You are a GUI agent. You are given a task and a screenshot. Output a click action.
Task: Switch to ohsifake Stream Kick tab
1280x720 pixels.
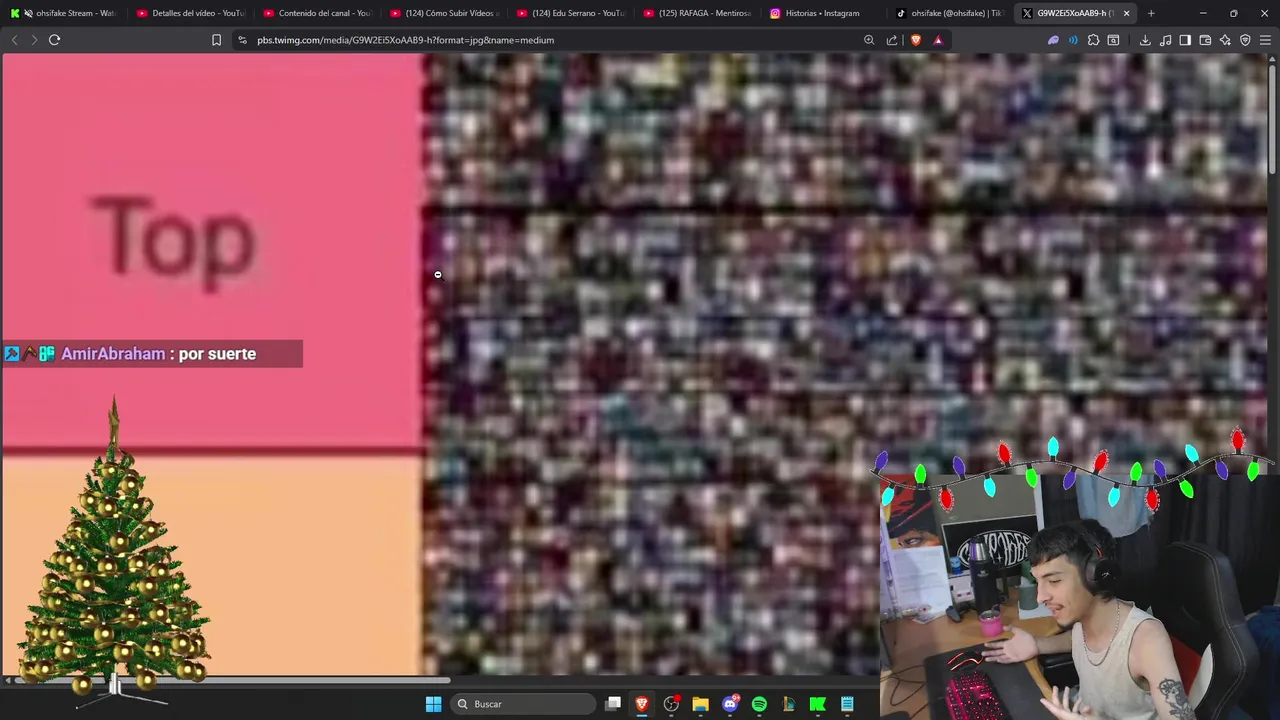[x=64, y=13]
